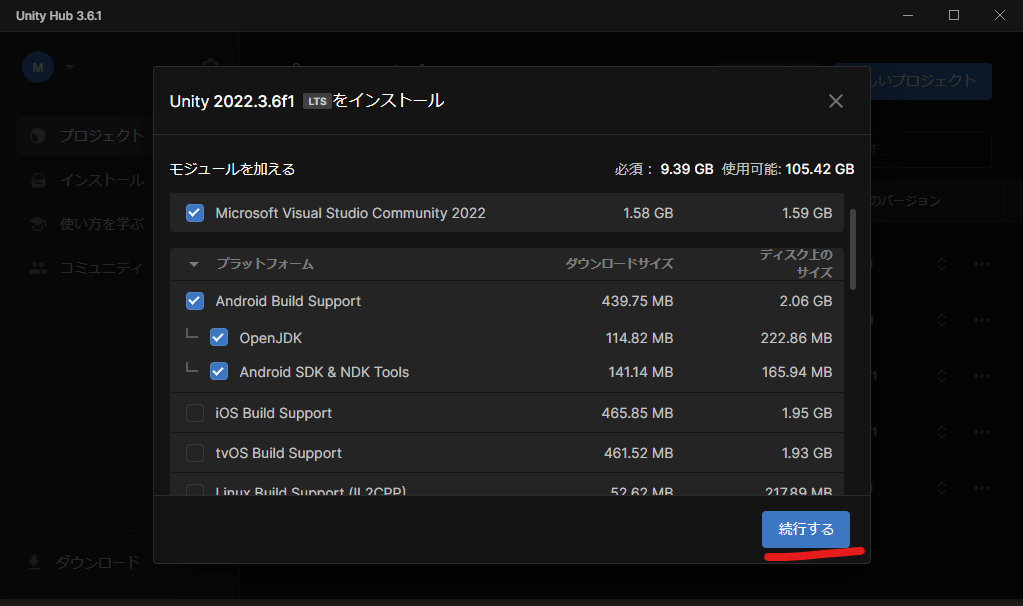Enable iOS Build Support checkbox
The image size is (1023, 606).
click(x=195, y=413)
